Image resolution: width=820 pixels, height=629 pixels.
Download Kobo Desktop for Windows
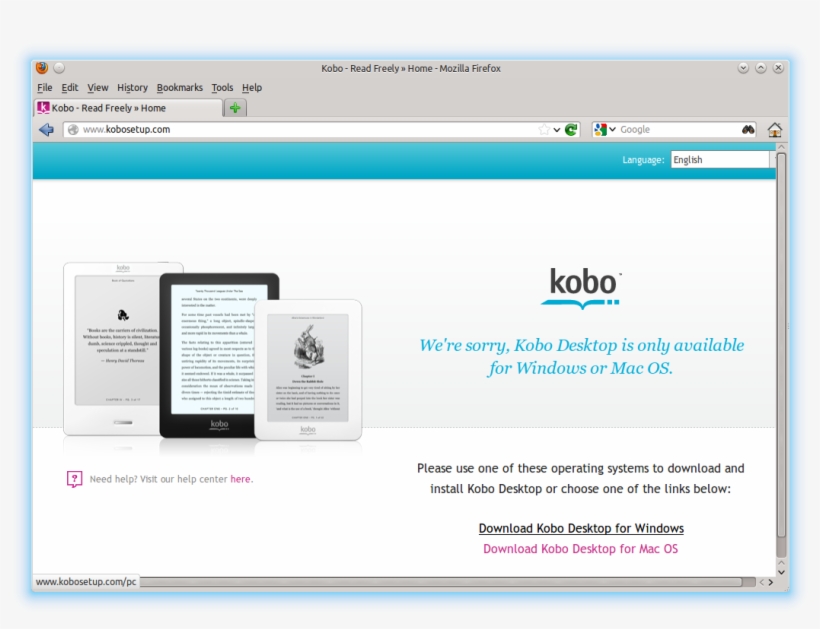581,528
